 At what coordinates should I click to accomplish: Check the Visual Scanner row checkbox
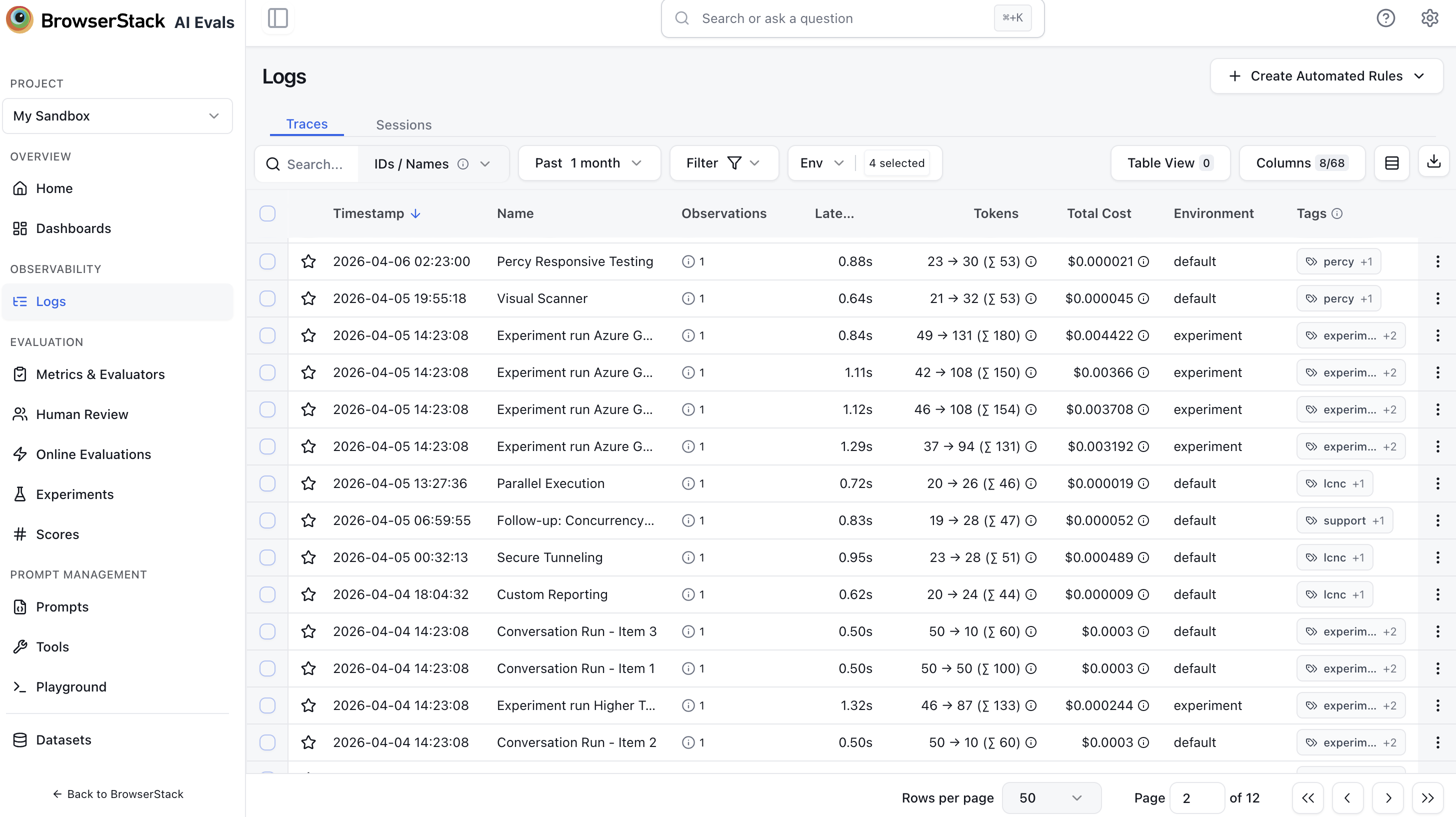(x=267, y=298)
